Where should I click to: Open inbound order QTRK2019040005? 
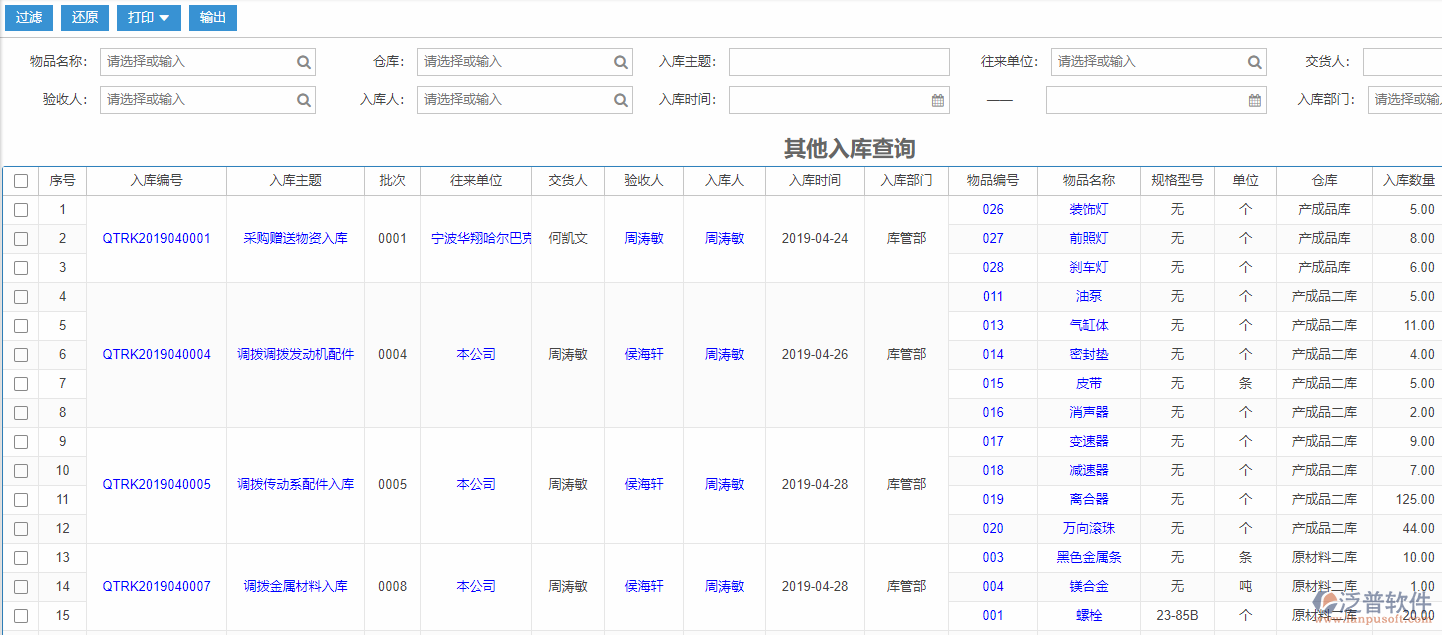tap(155, 484)
